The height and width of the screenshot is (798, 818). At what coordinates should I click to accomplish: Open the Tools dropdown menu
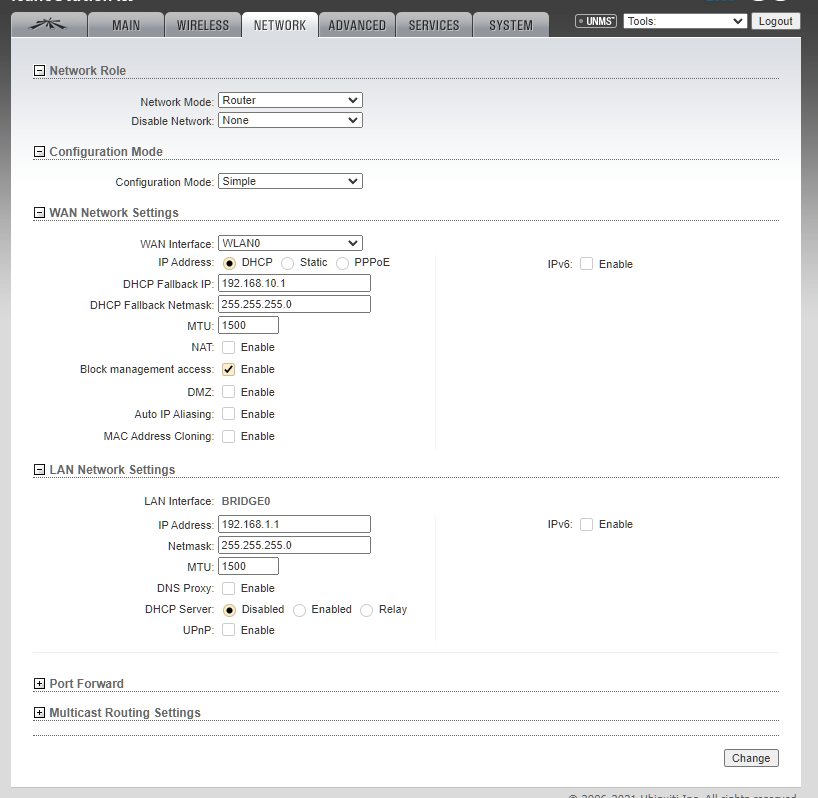pyautogui.click(x=685, y=21)
